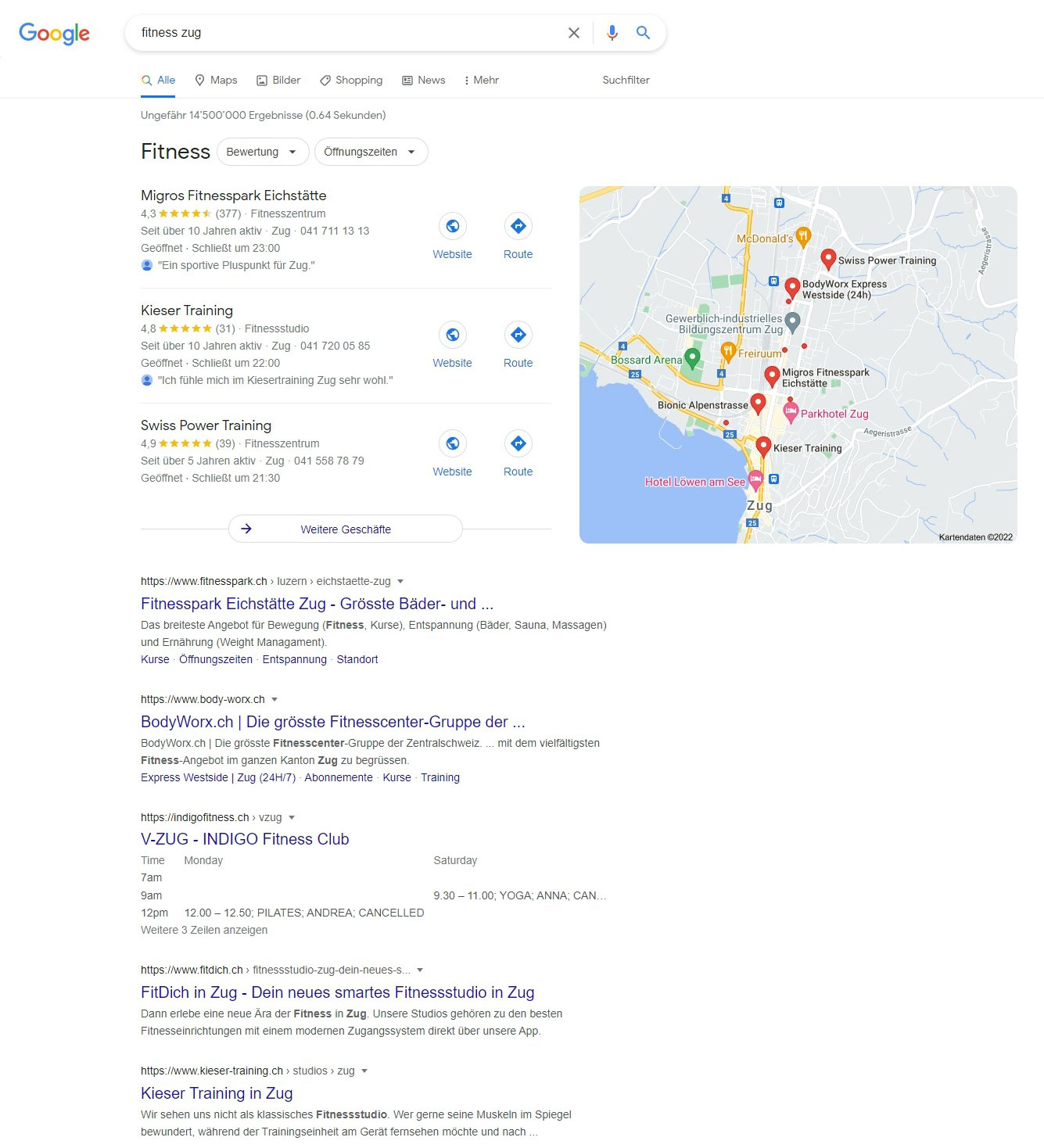Click inside the search text field

coord(348,33)
